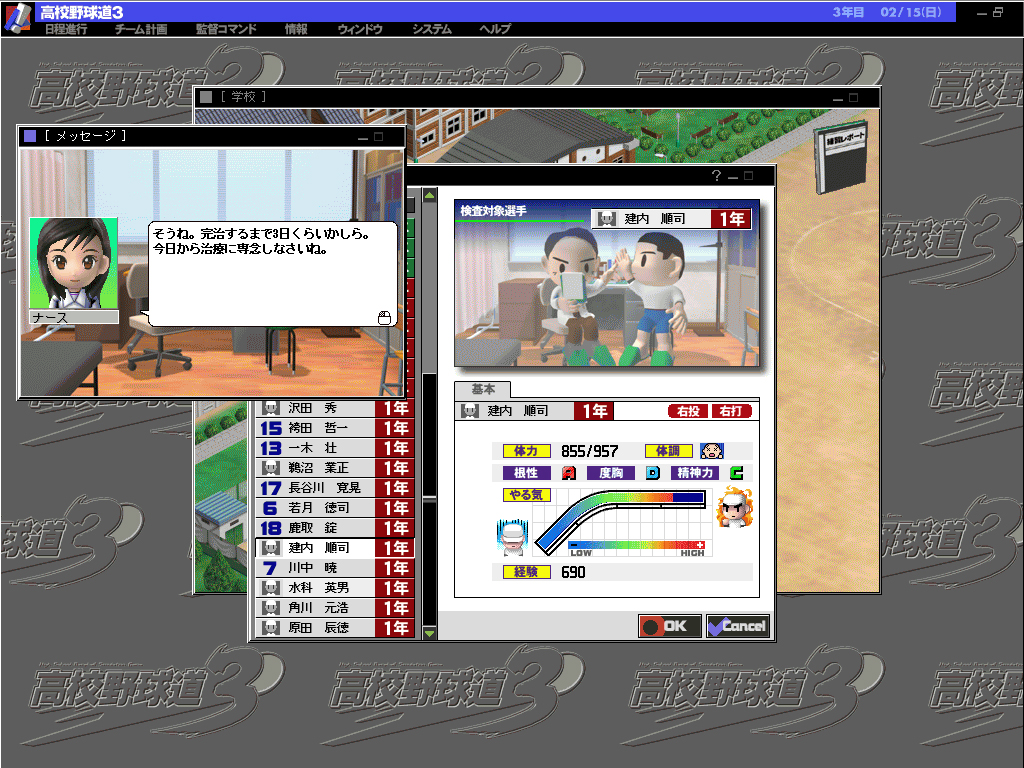
Task: Open the チーム計画 menu
Action: tap(140, 29)
